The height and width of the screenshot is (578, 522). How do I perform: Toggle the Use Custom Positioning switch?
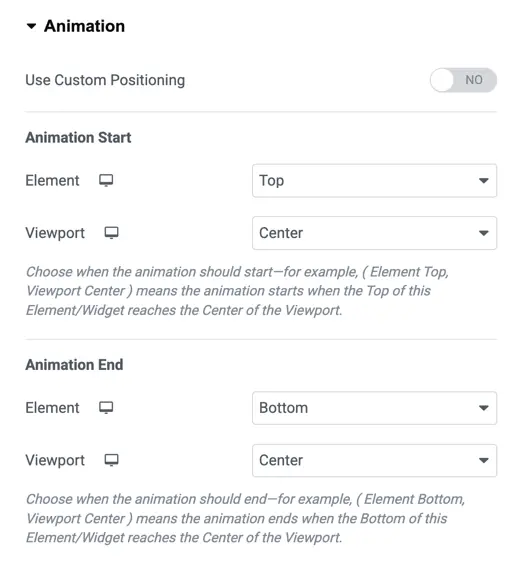pos(463,80)
